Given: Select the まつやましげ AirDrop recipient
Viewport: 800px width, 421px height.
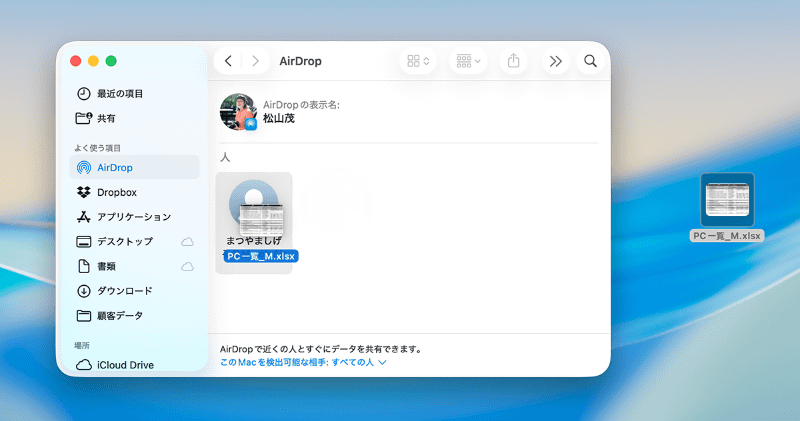Looking at the screenshot, I should coord(254,222).
